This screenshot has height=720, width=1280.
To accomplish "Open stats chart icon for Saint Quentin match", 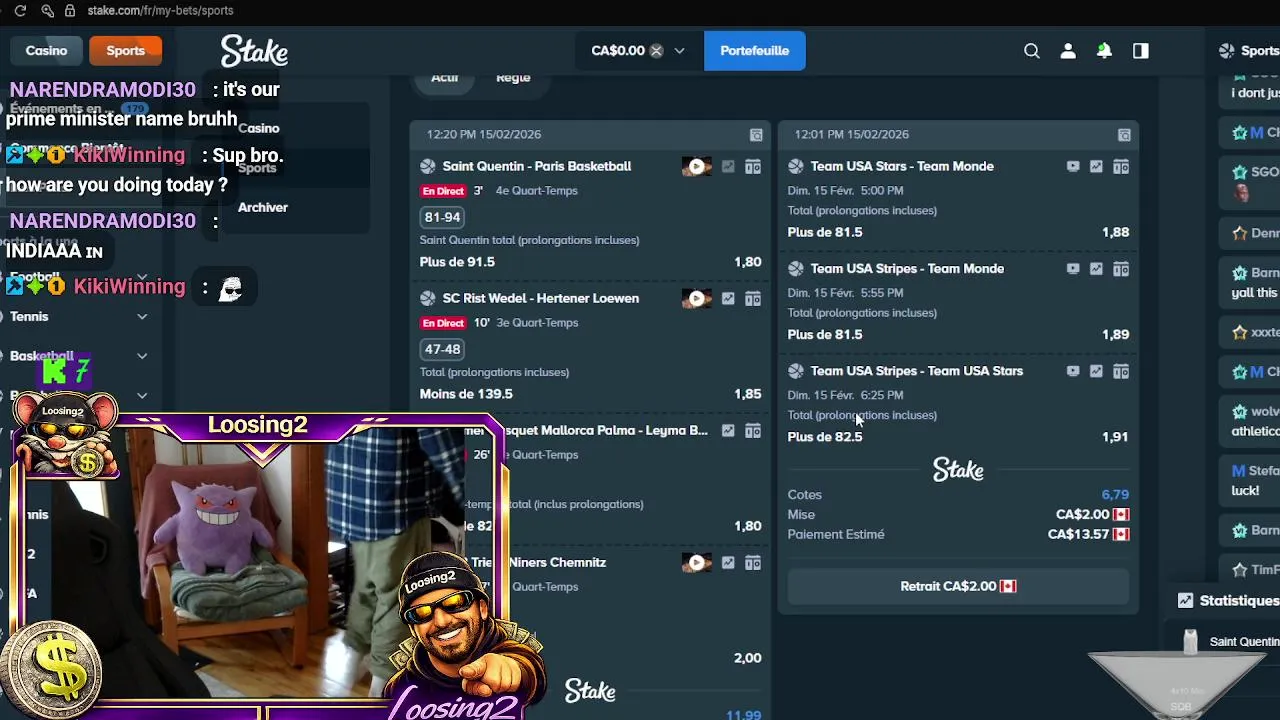I will coord(728,167).
